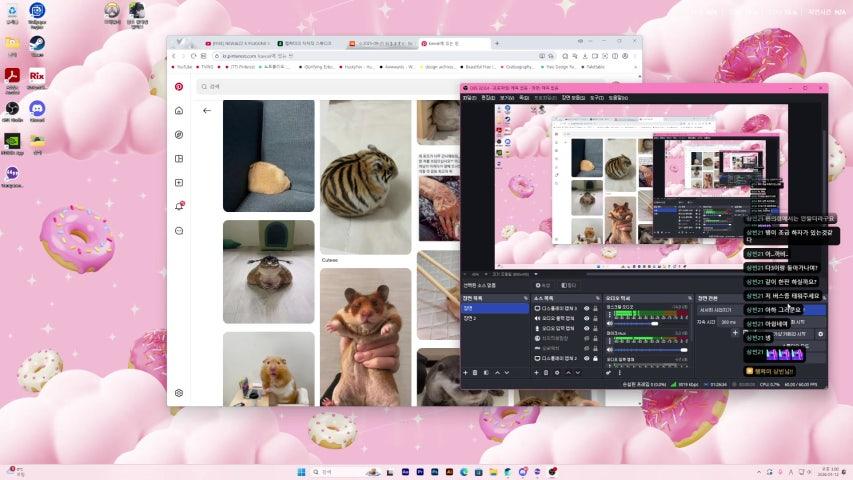Viewport: 853px width, 480px height.
Task: Open the File menu in OBS
Action: point(469,98)
